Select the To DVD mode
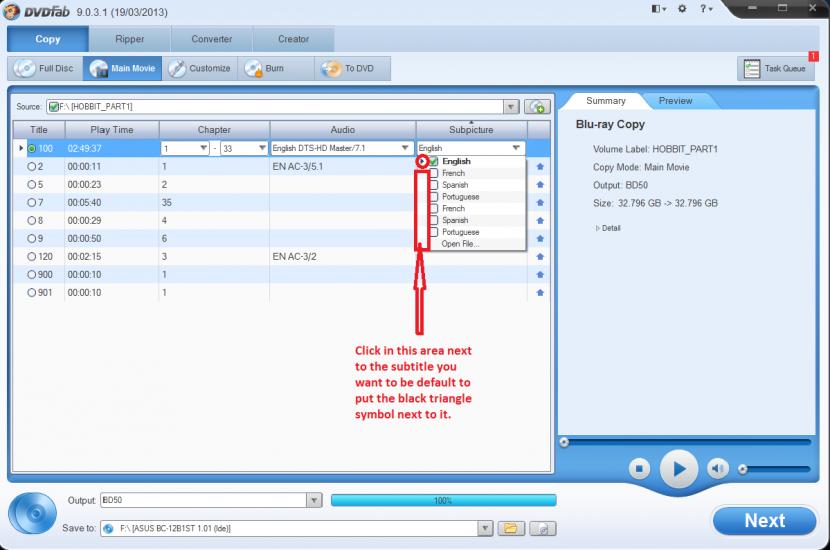The height and width of the screenshot is (550, 830). (x=330, y=69)
